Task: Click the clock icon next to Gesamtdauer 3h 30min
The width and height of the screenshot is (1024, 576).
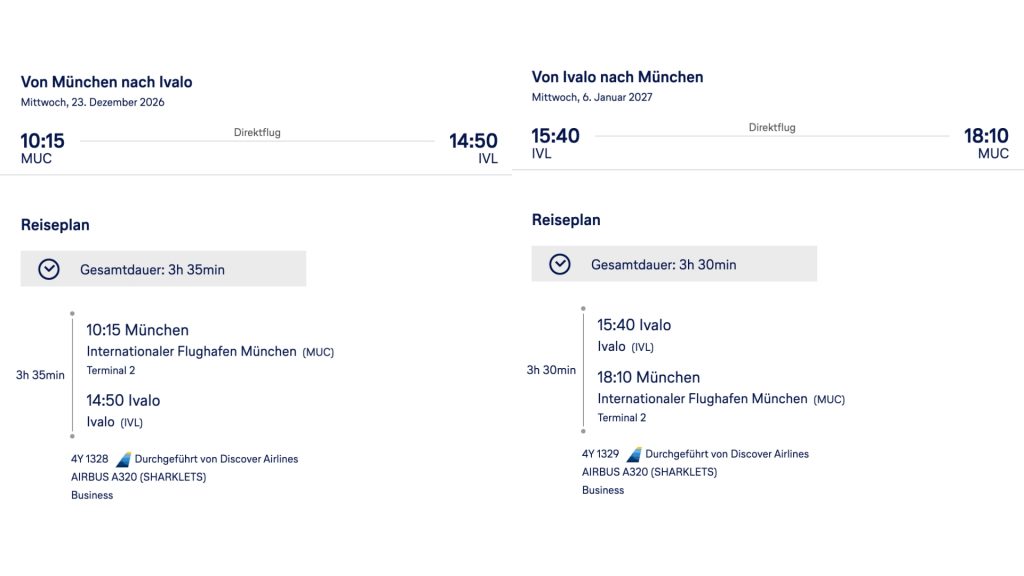Action: (x=558, y=263)
